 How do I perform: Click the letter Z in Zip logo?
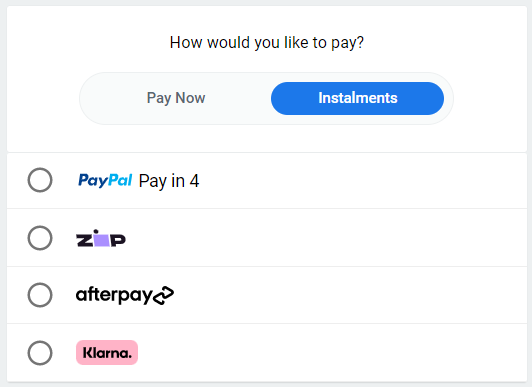tap(84, 240)
